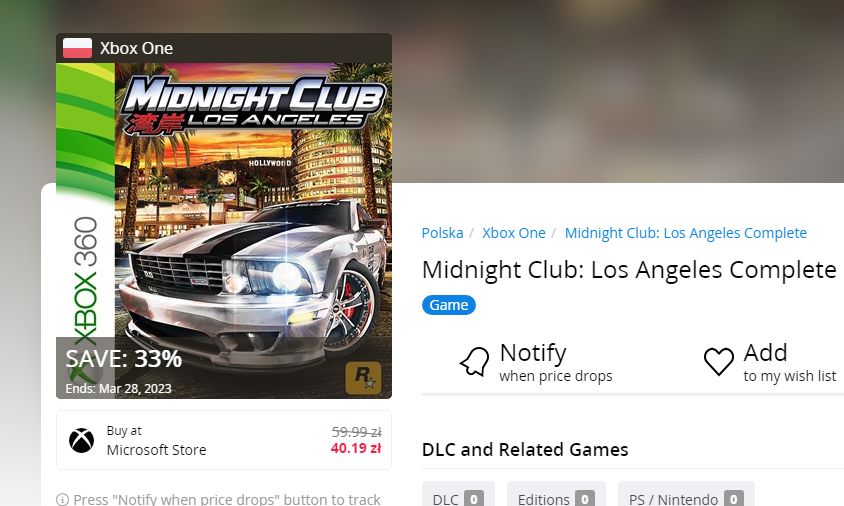Select the PS / Nintendo tab

pos(686,496)
